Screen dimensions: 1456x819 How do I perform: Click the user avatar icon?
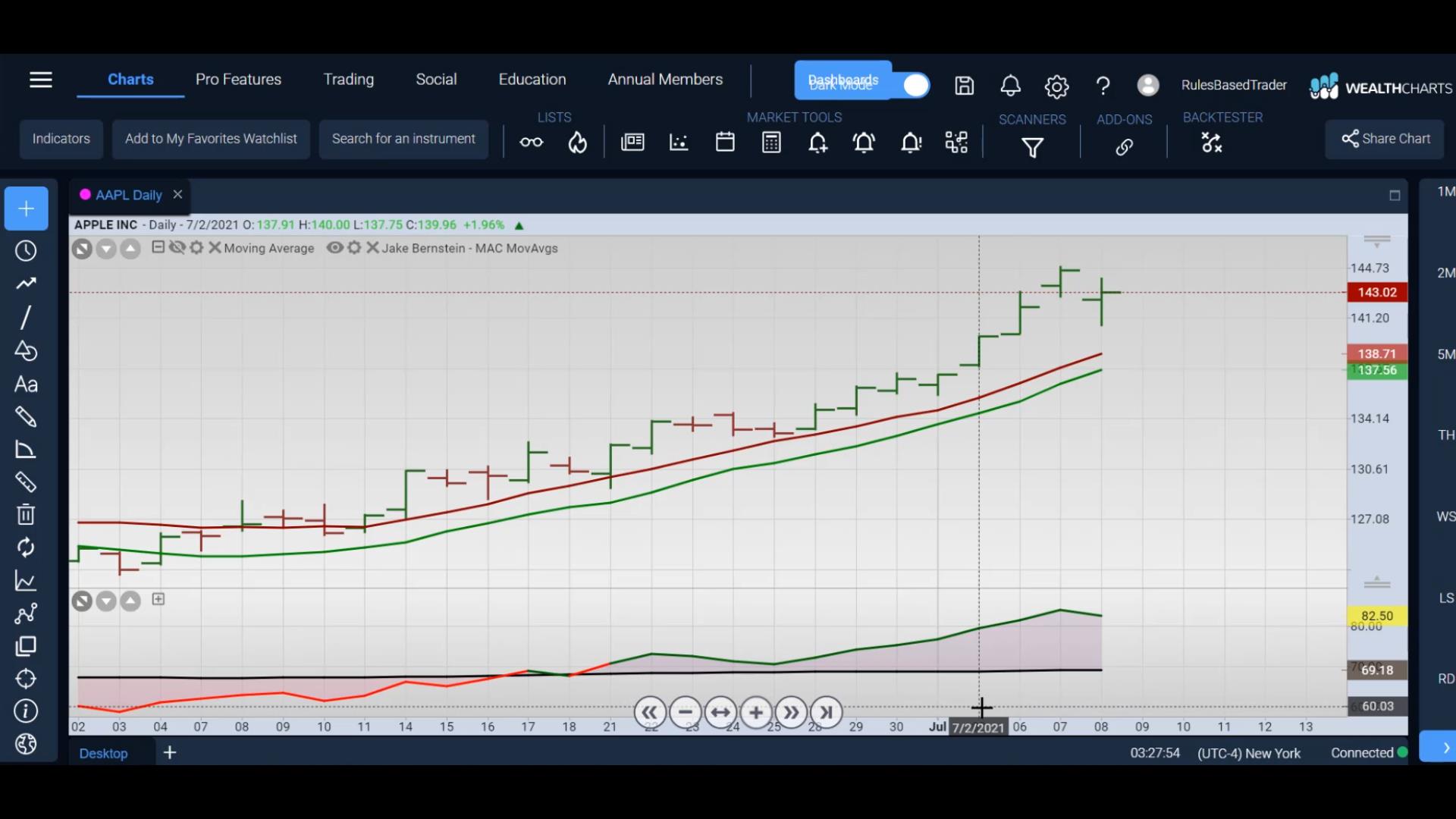click(x=1148, y=85)
